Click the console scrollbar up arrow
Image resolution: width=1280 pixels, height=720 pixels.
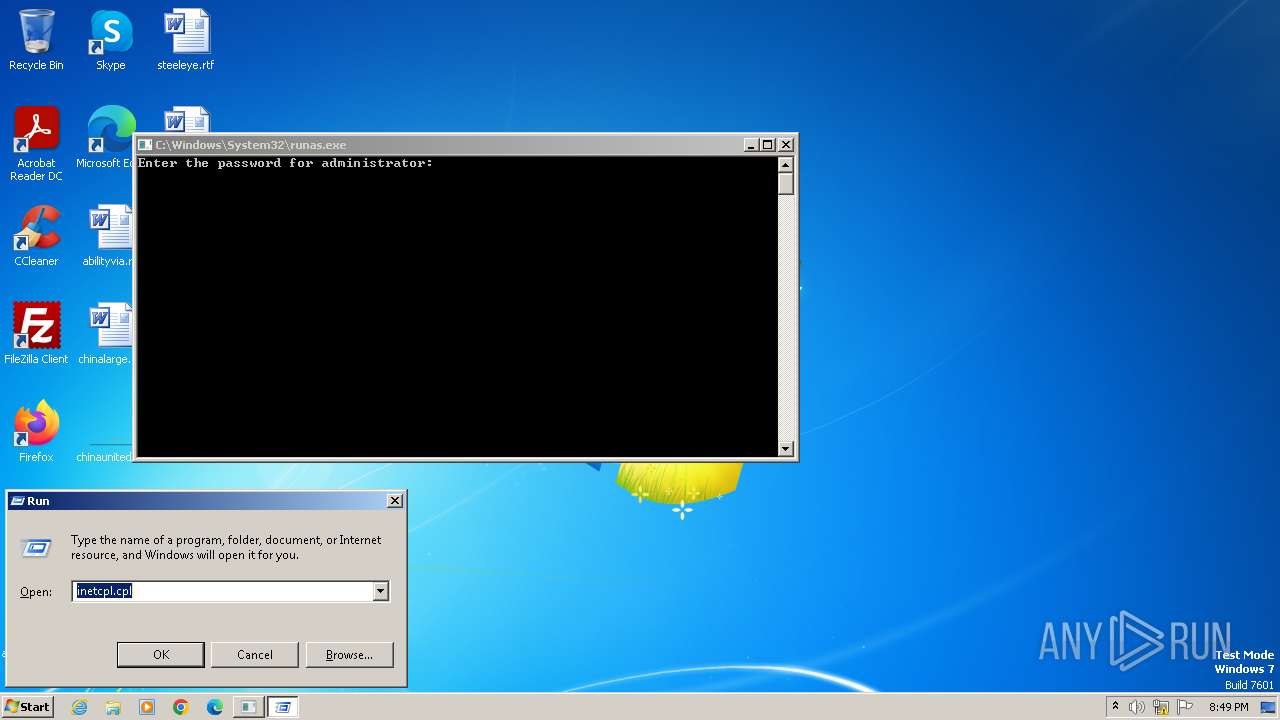pyautogui.click(x=786, y=165)
